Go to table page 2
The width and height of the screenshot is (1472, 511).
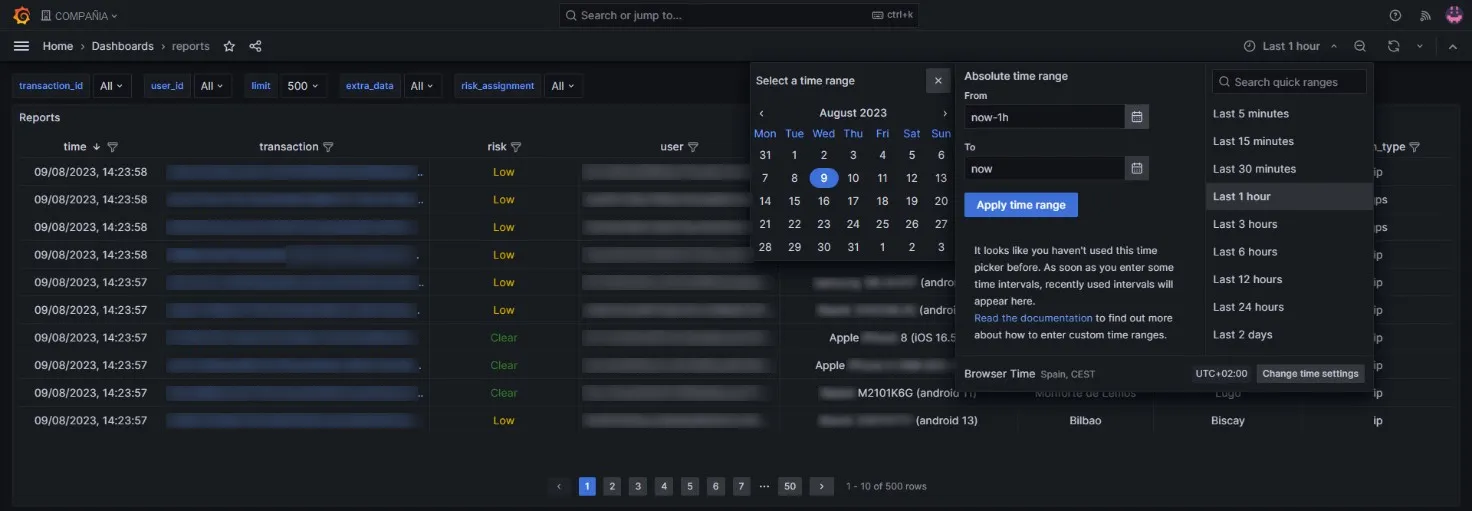pyautogui.click(x=613, y=486)
